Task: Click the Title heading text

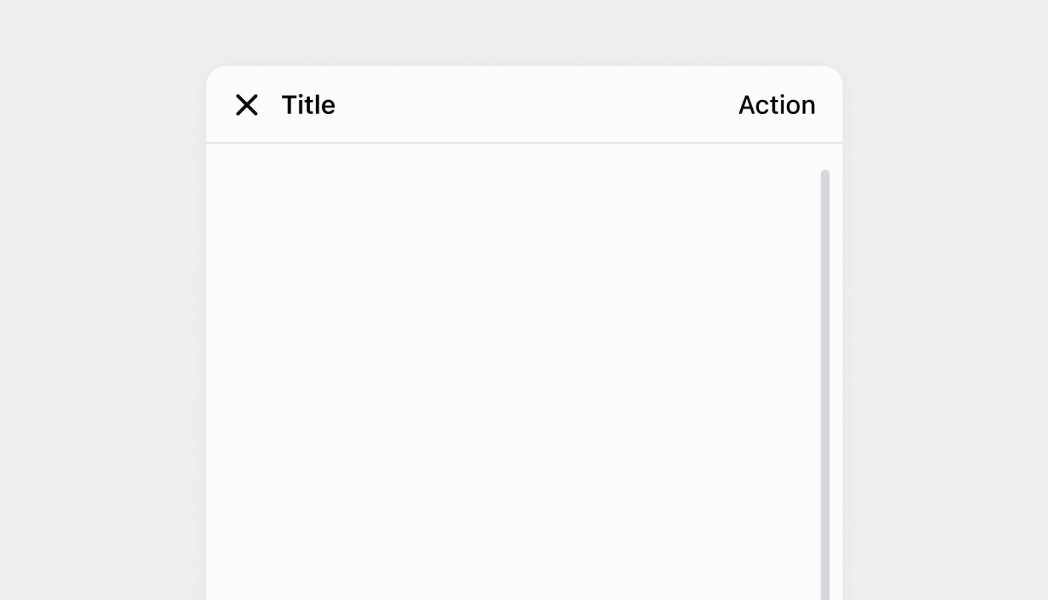Action: (x=308, y=105)
